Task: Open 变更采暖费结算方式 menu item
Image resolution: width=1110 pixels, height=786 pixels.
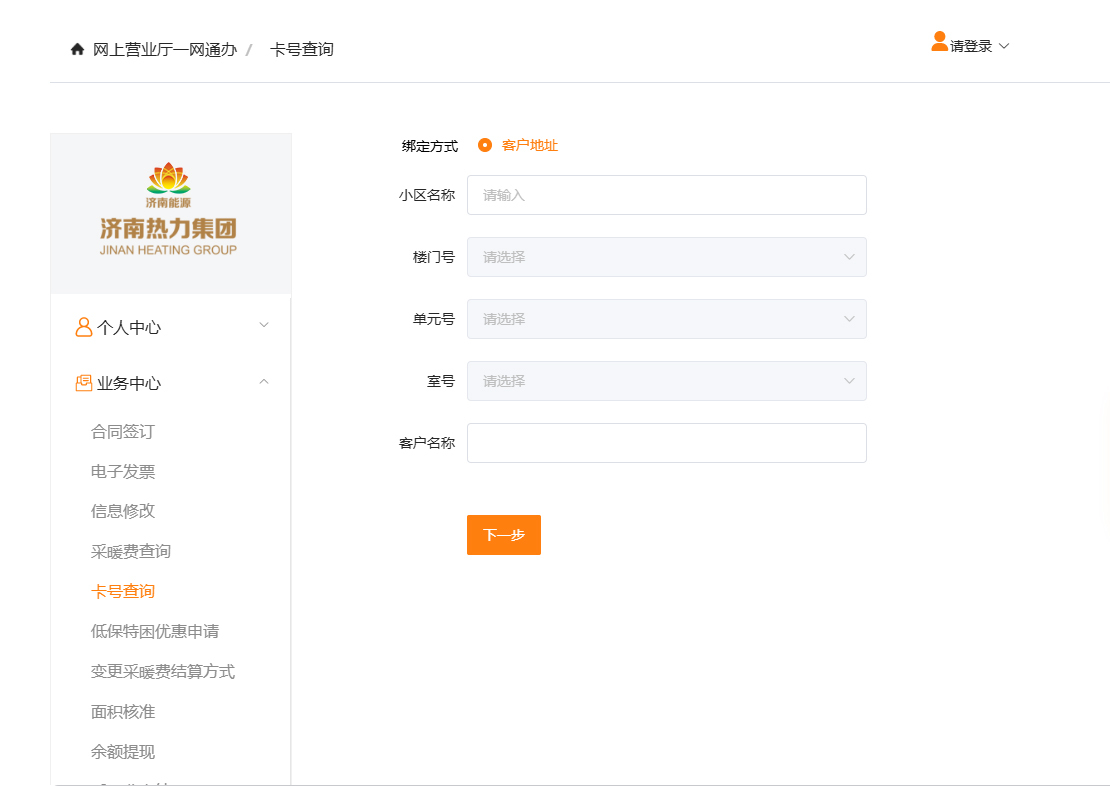Action: click(163, 671)
